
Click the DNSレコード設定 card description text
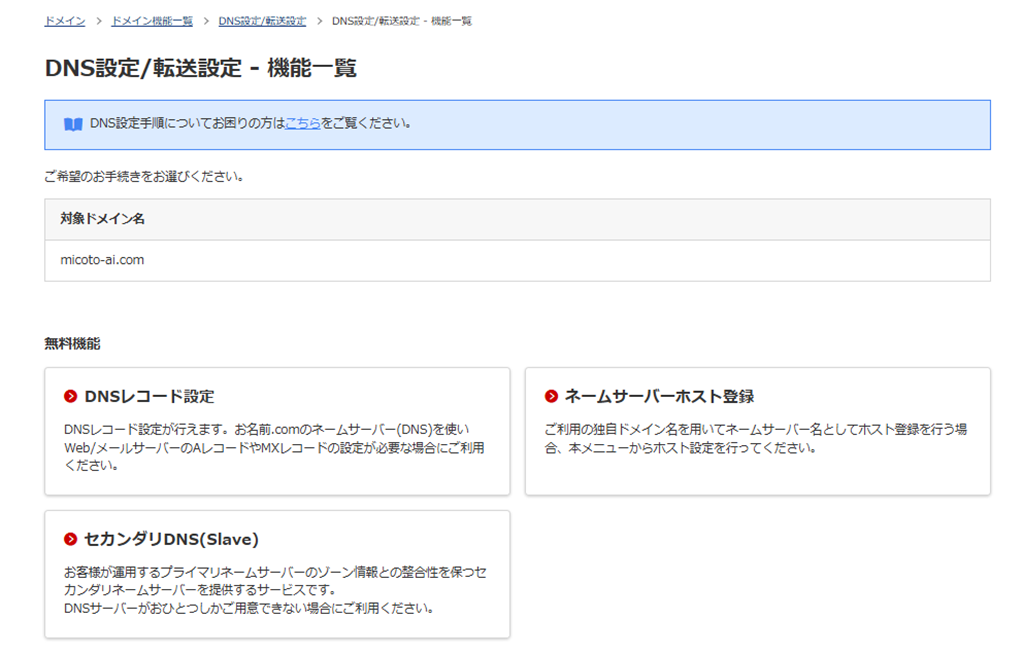[x=274, y=448]
